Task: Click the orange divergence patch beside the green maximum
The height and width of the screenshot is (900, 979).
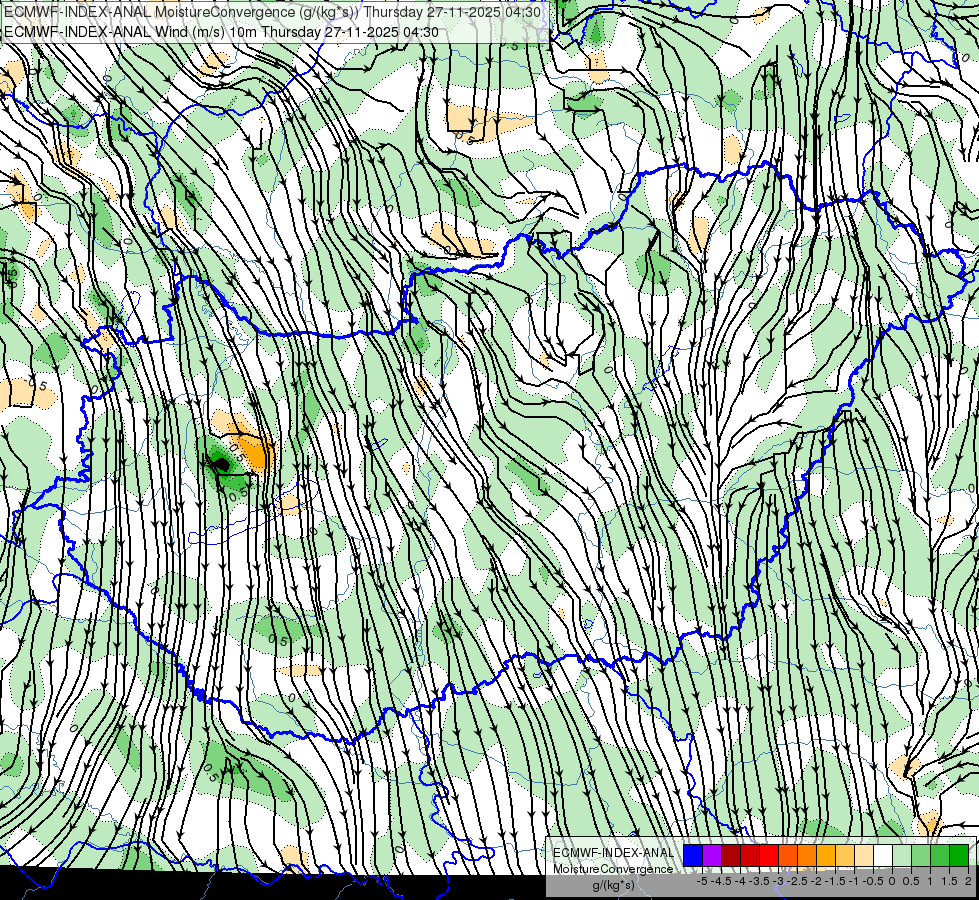Action: [259, 451]
